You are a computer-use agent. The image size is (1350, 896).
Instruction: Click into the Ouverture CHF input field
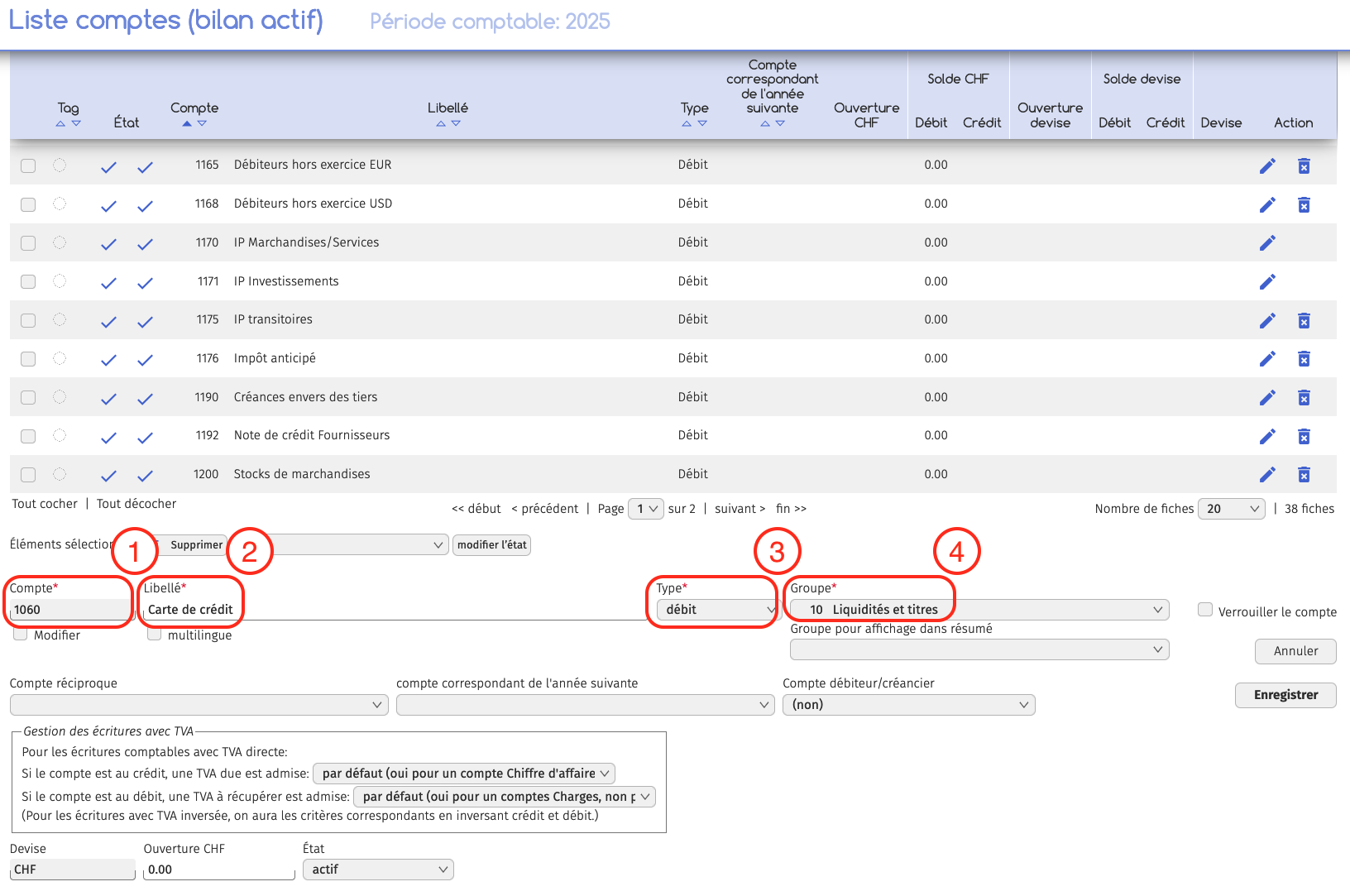[218, 870]
